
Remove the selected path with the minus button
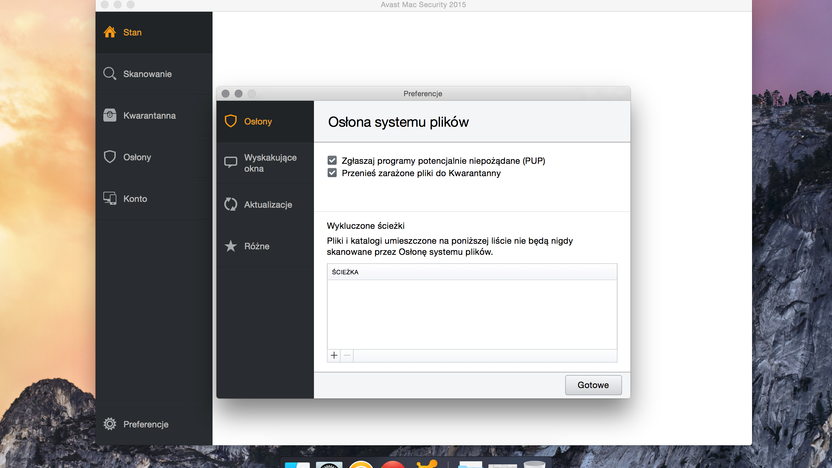click(347, 356)
